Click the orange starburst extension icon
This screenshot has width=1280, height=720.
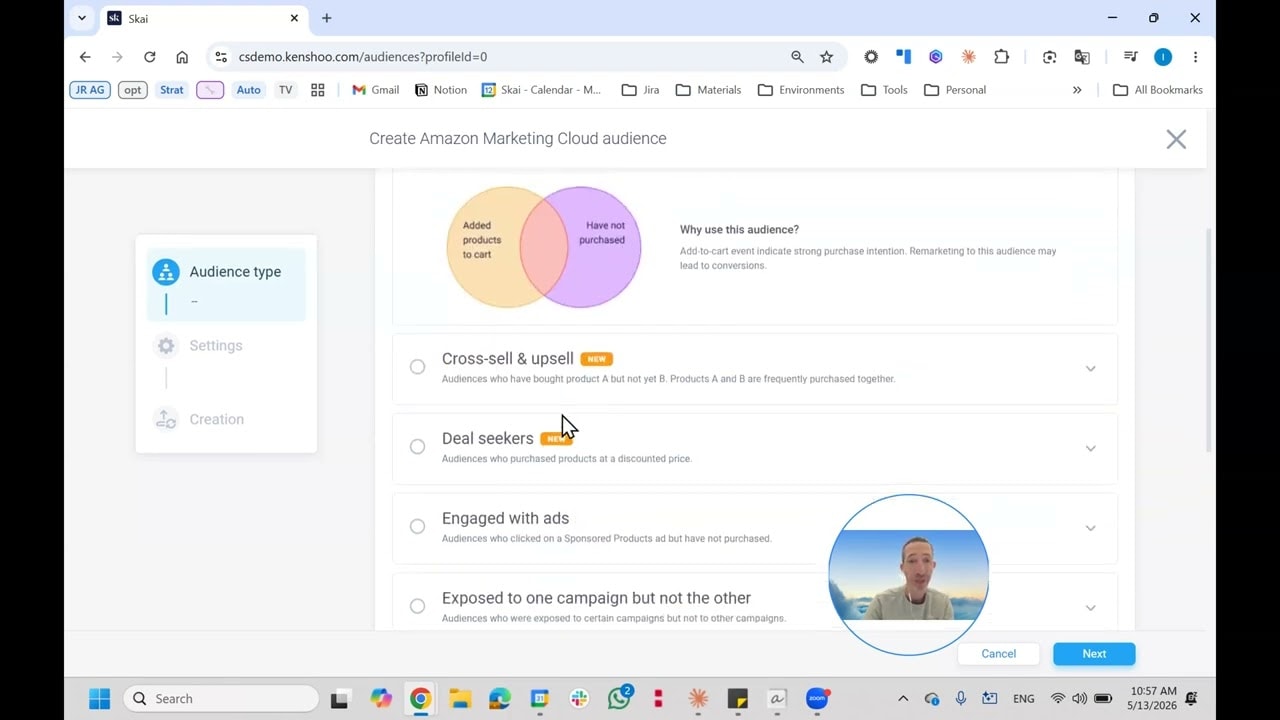968,57
